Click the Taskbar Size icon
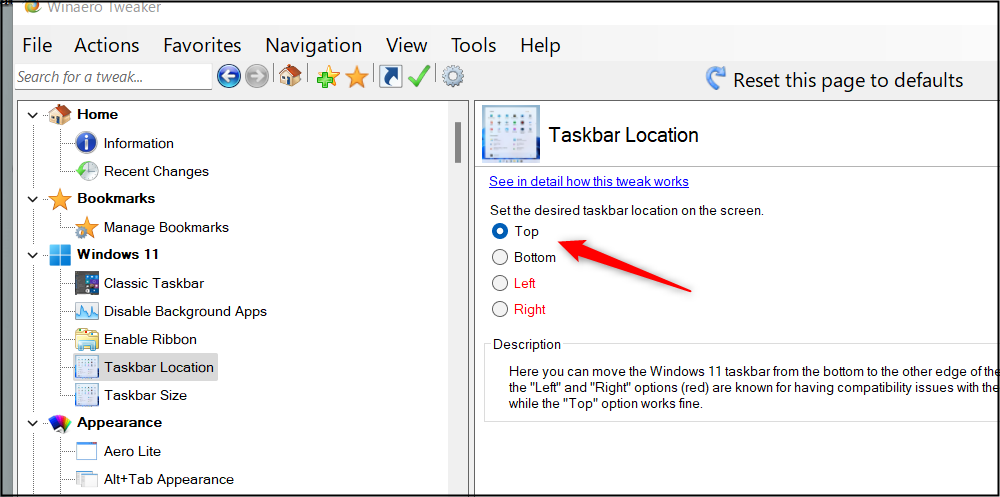The height and width of the screenshot is (497, 1000). coord(87,395)
